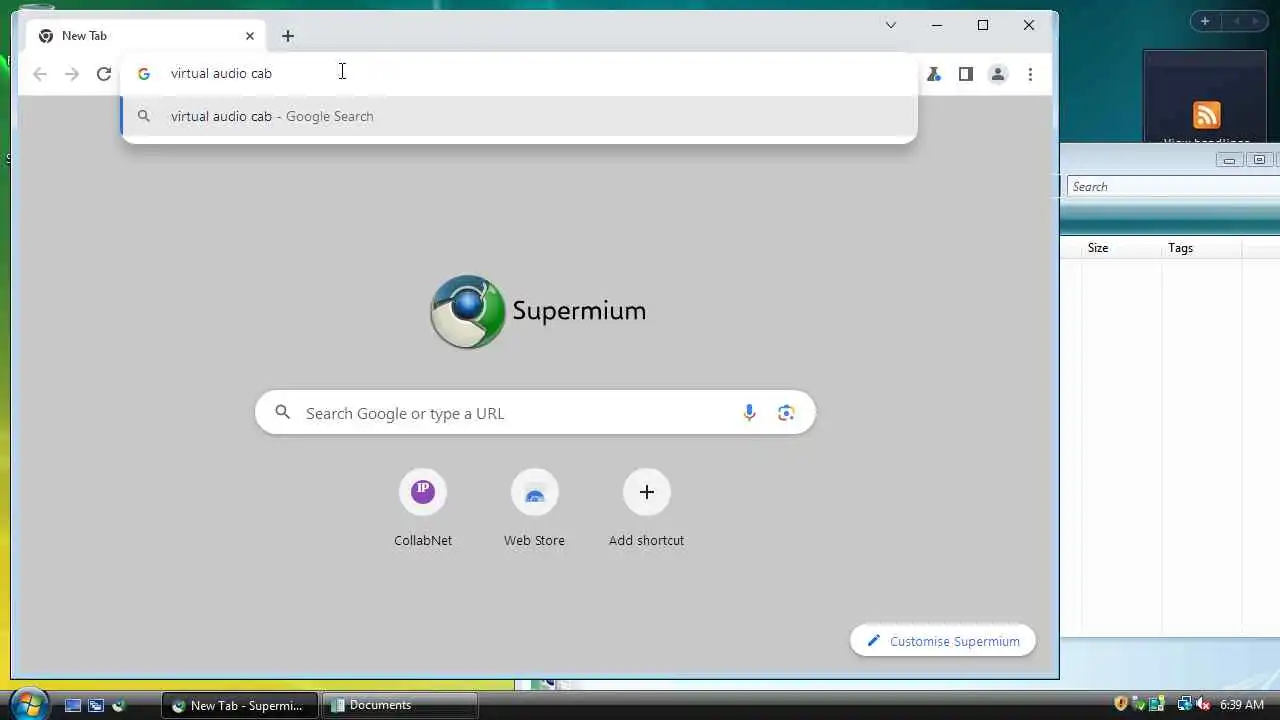This screenshot has width=1280, height=720.
Task: Click the sidebar add gadget plus button
Action: 1205,21
